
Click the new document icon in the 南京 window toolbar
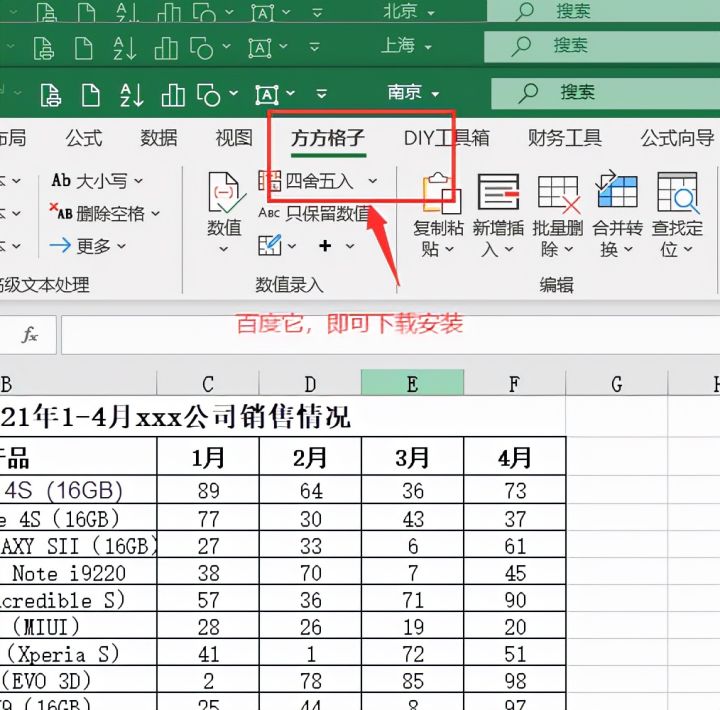click(90, 95)
